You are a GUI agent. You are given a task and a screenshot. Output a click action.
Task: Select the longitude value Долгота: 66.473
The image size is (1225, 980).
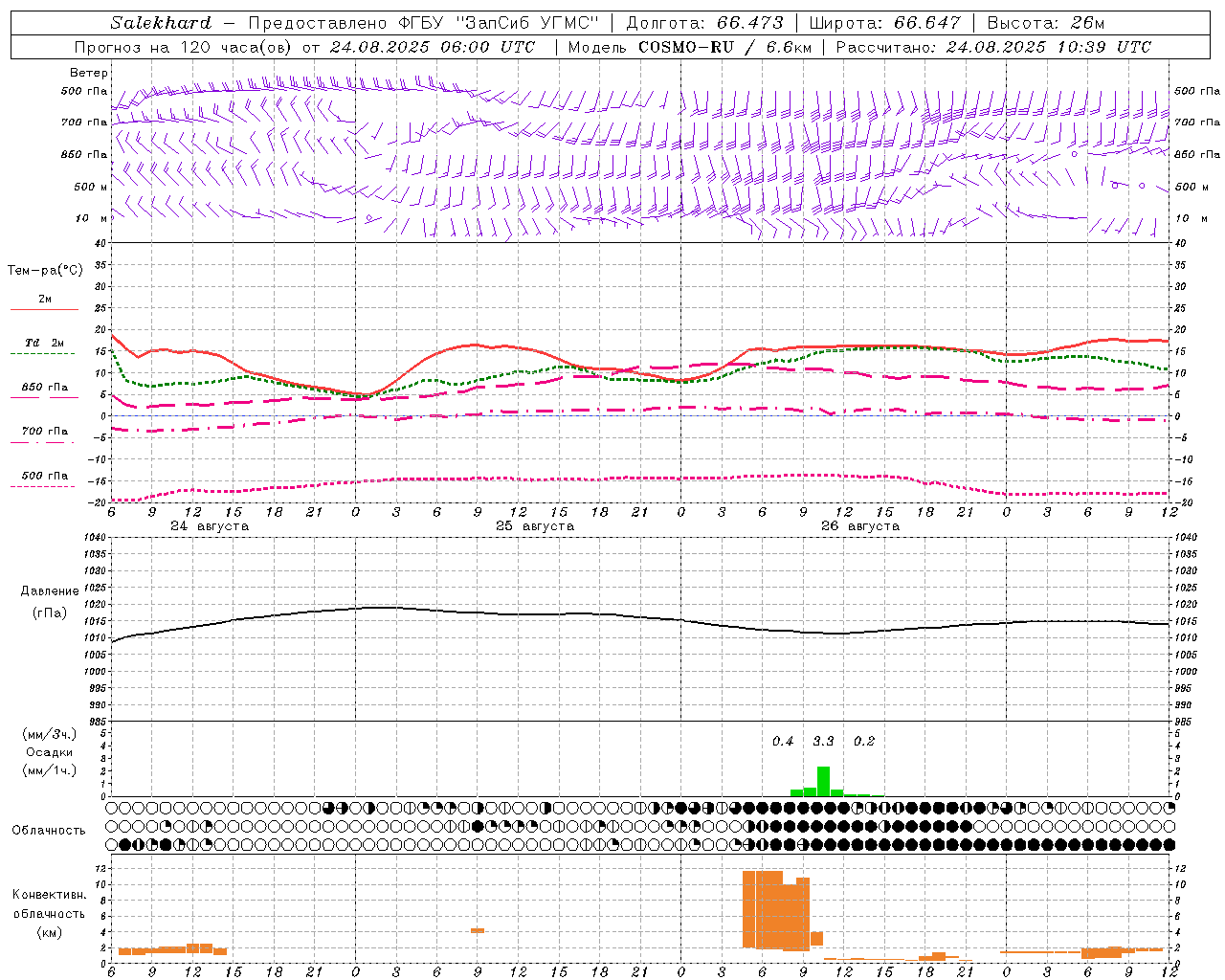click(703, 23)
